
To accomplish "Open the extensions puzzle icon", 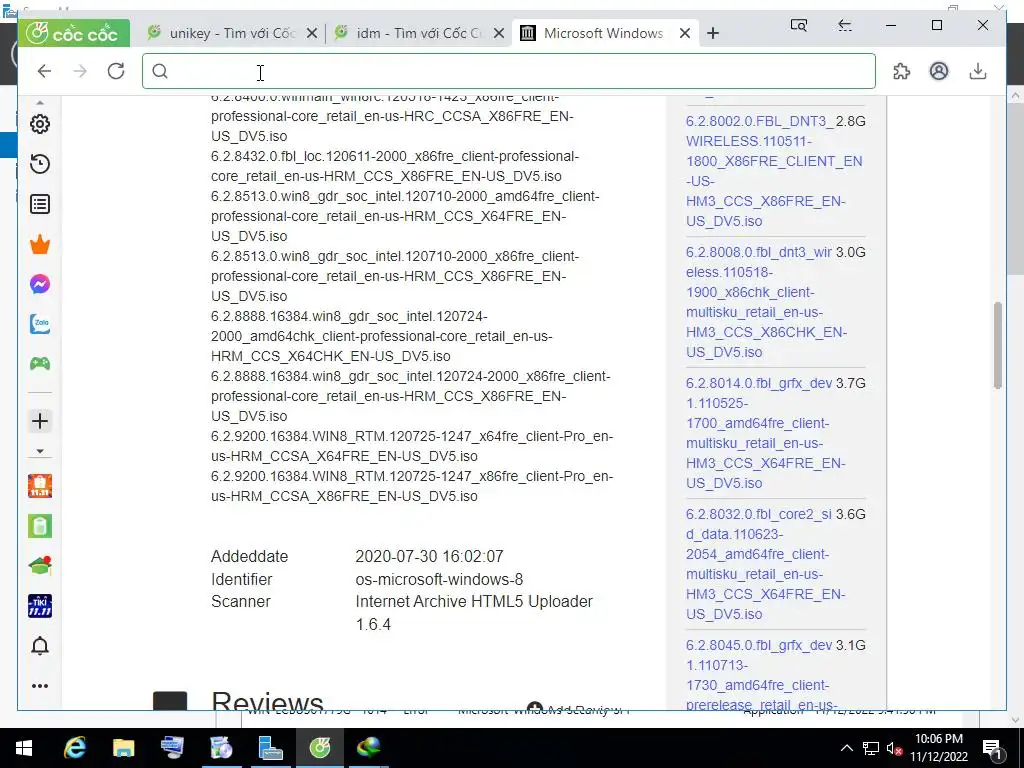I will (x=901, y=71).
